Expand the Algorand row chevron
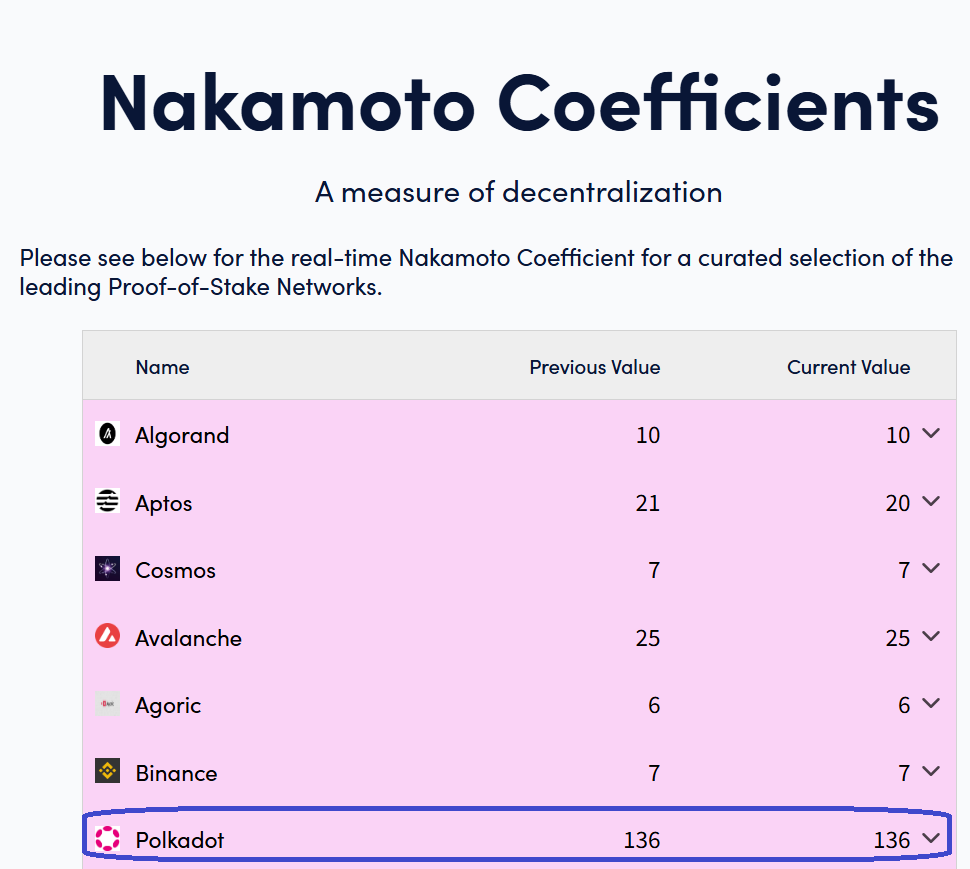The image size is (970, 869). point(931,434)
